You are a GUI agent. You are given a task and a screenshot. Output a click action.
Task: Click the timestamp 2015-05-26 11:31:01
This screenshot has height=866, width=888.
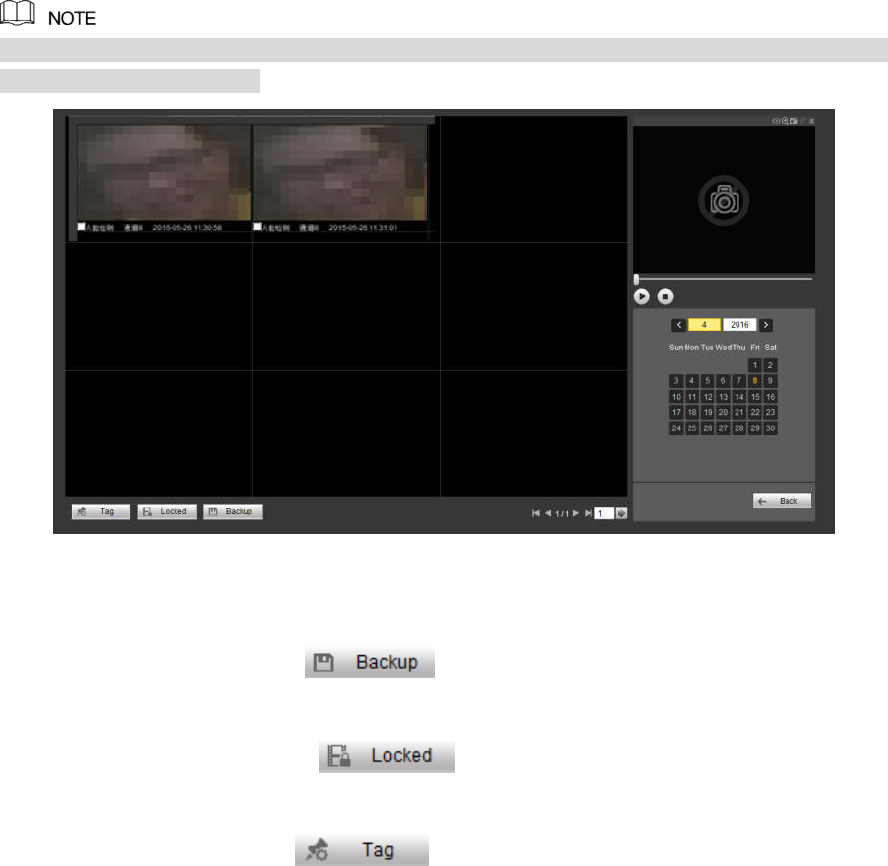tap(363, 227)
